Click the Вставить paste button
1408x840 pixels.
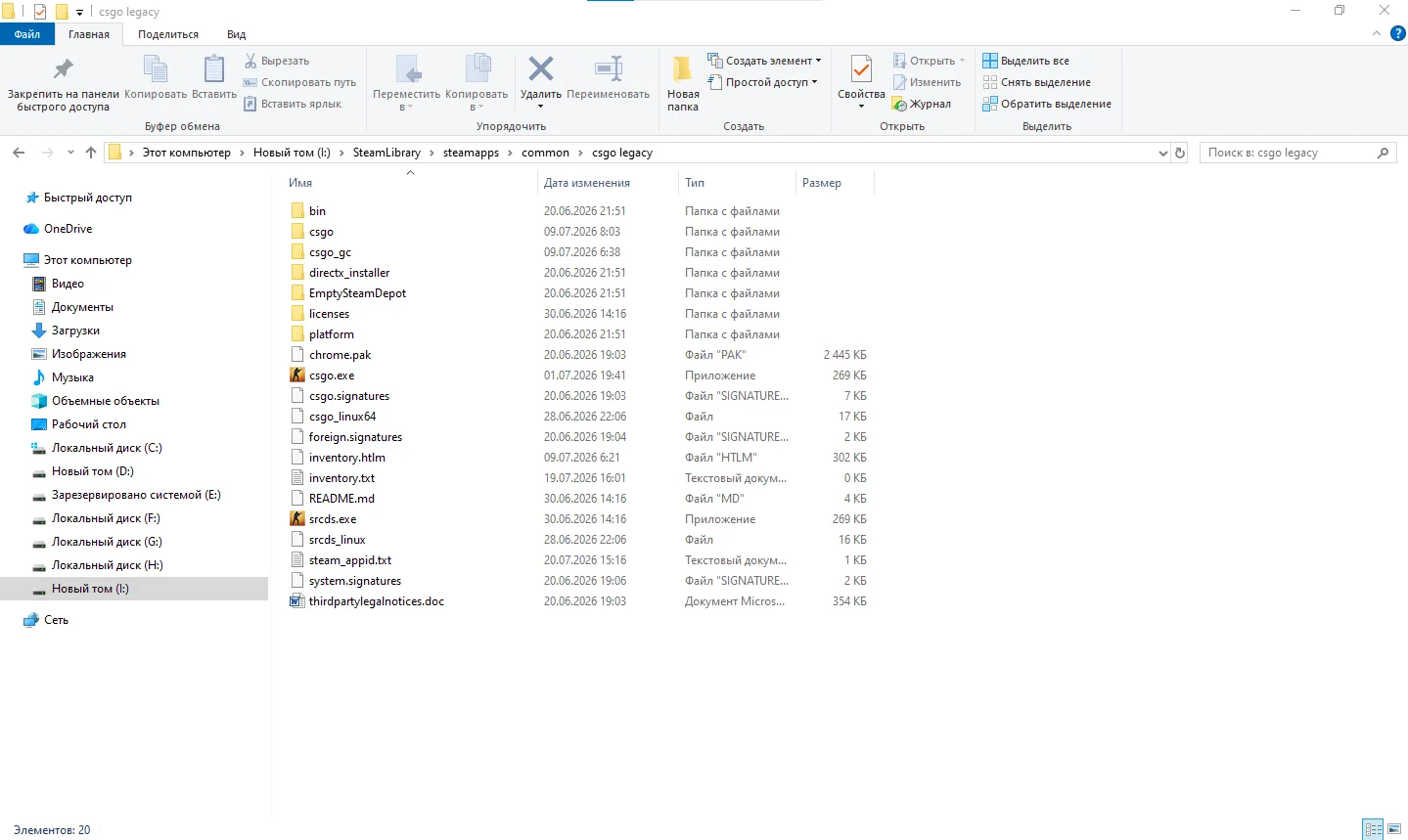214,78
